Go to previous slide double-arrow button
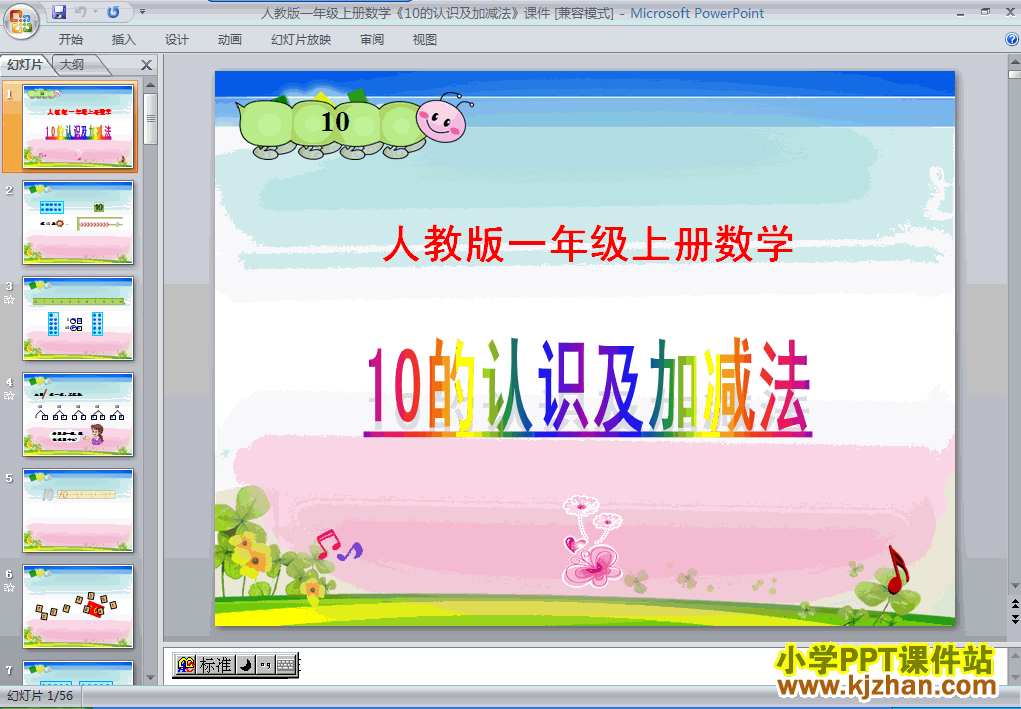 1014,605
